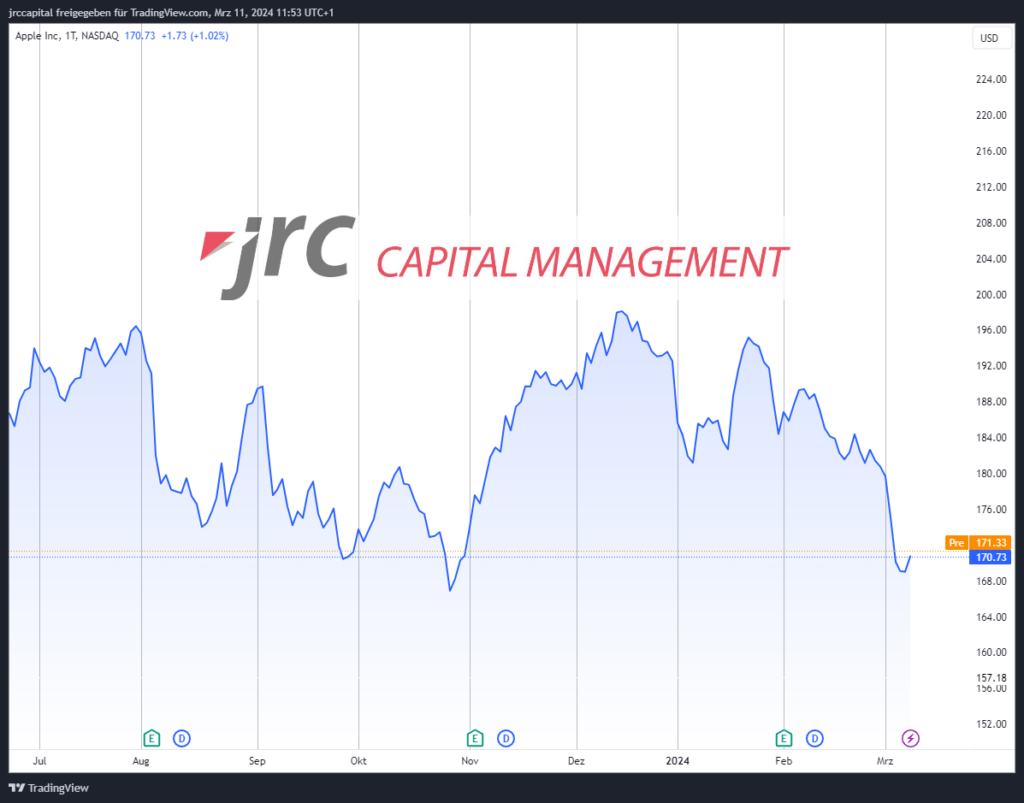Click the 180.00 price axis label
1024x803 pixels.
(991, 473)
